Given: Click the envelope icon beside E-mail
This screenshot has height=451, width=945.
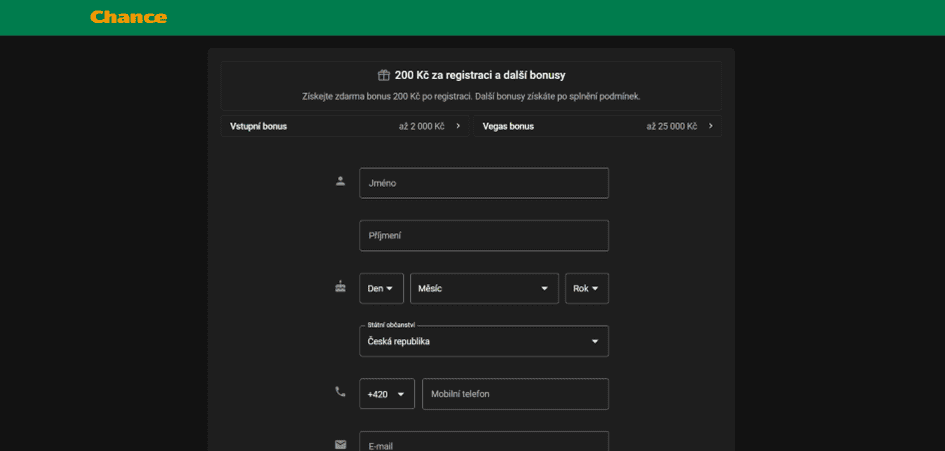Looking at the screenshot, I should 341,444.
